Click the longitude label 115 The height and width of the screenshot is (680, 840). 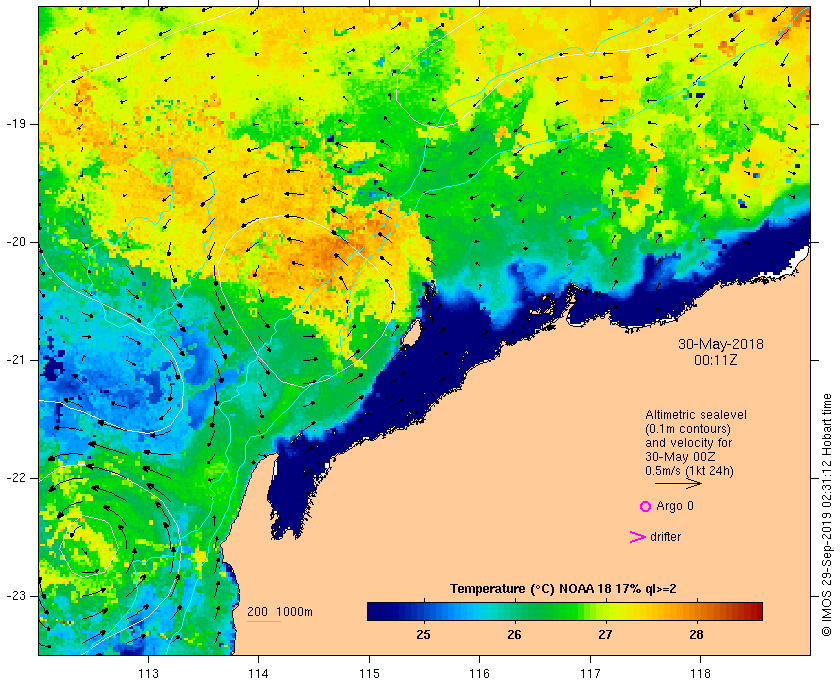[369, 673]
